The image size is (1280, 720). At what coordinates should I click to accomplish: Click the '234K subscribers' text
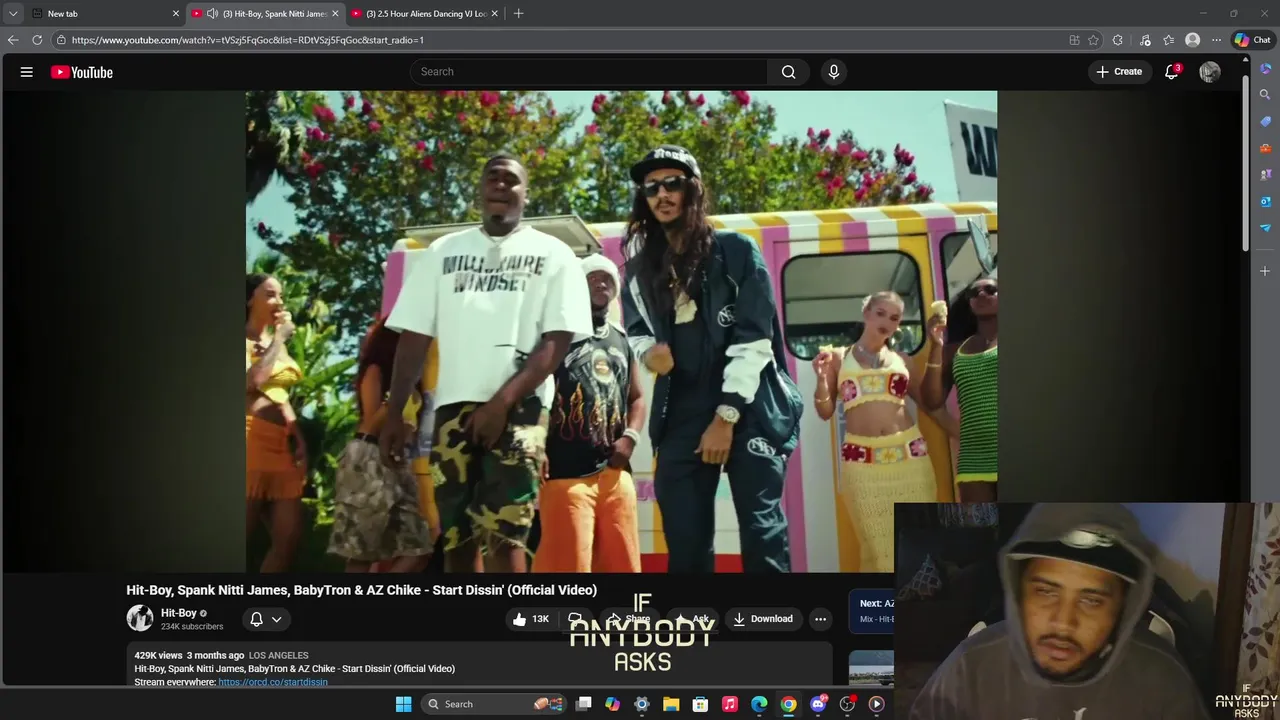pos(192,627)
